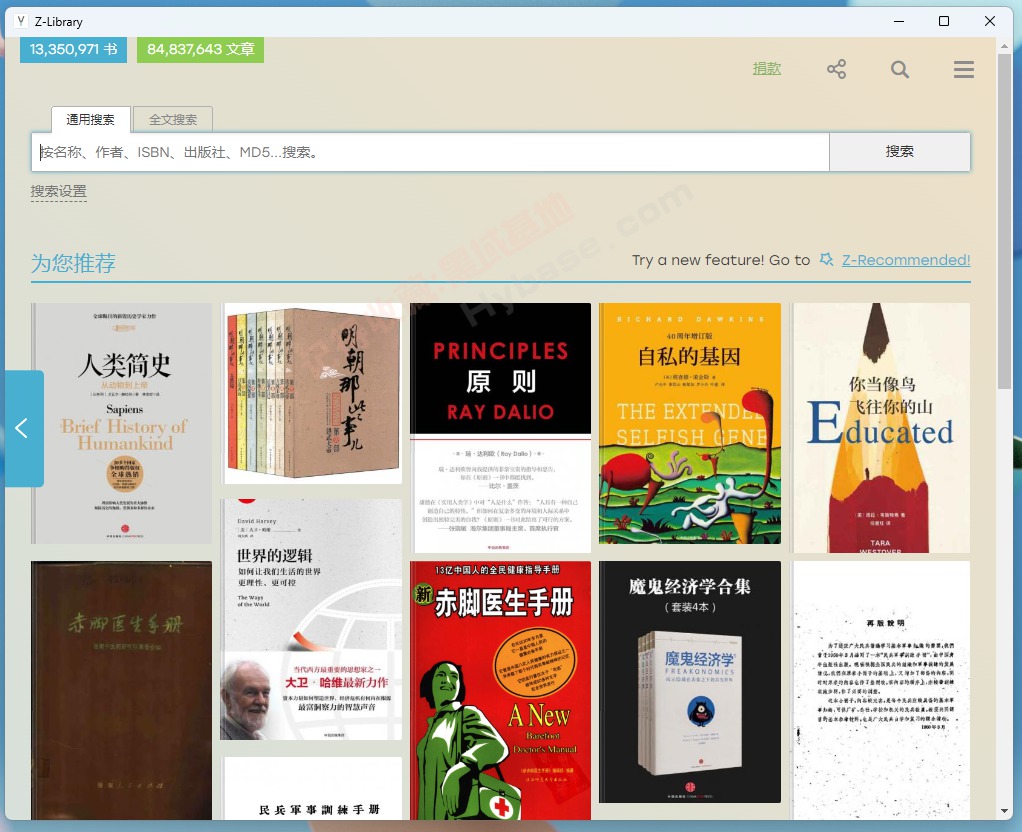This screenshot has width=1022, height=832.
Task: Open the Principles 原则 Ray Dalio cover
Action: coord(501,428)
